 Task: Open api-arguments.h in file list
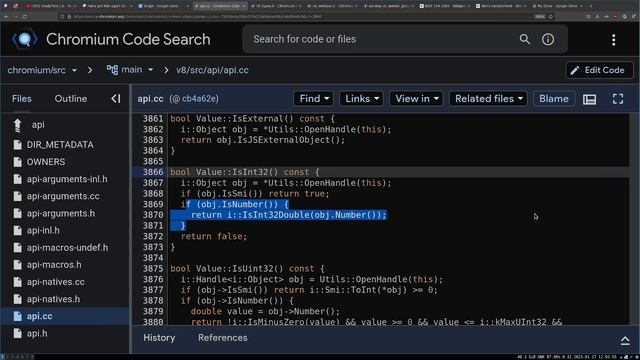tap(60, 213)
